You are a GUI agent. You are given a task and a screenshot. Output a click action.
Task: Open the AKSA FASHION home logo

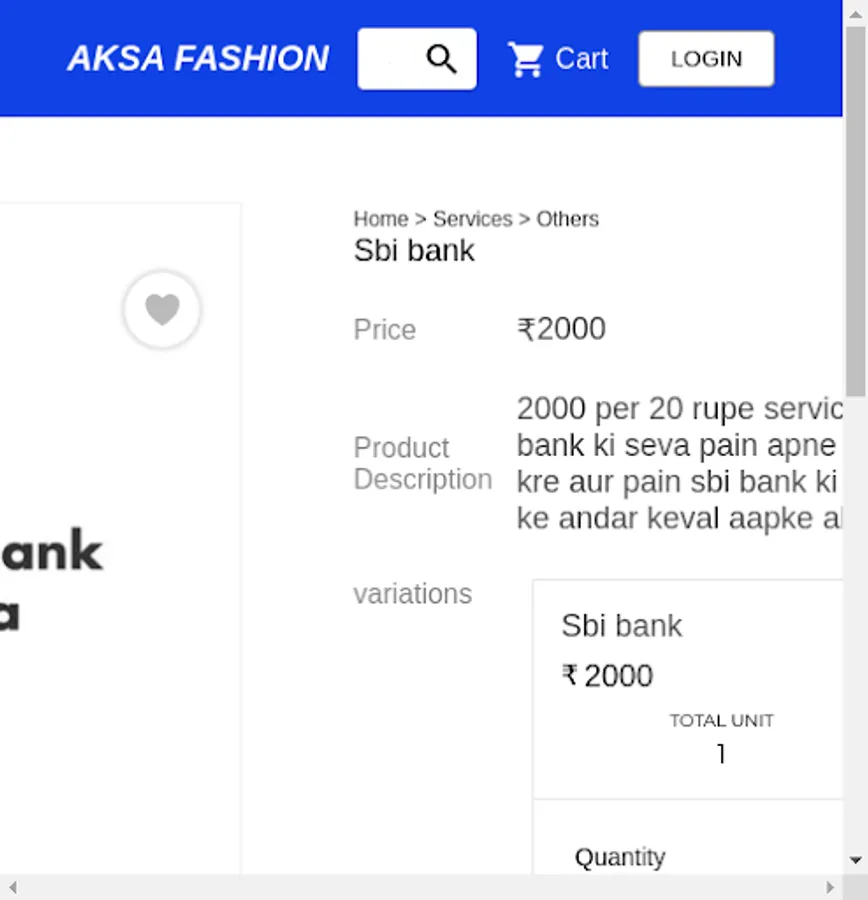(198, 59)
